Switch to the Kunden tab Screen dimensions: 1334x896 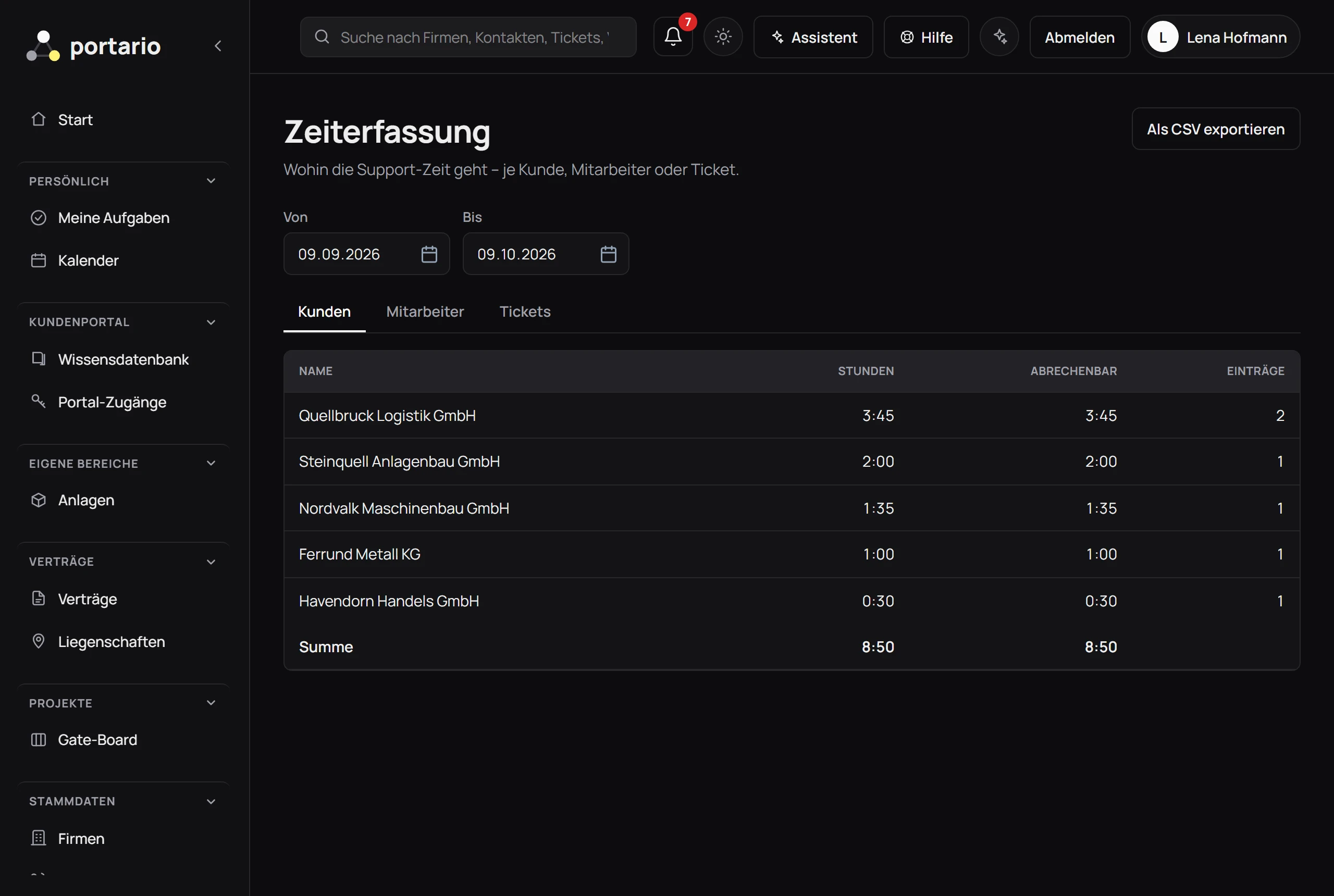pos(324,312)
